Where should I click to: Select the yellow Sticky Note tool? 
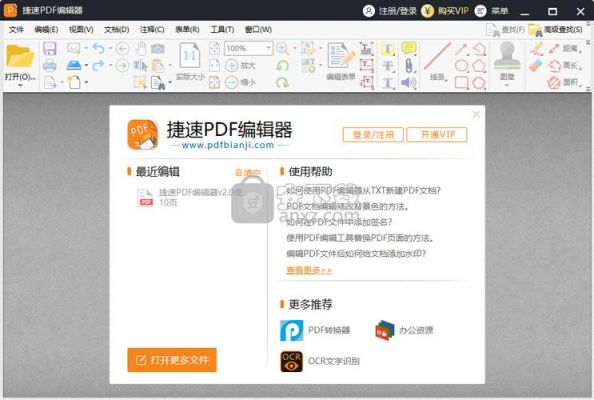click(x=409, y=48)
